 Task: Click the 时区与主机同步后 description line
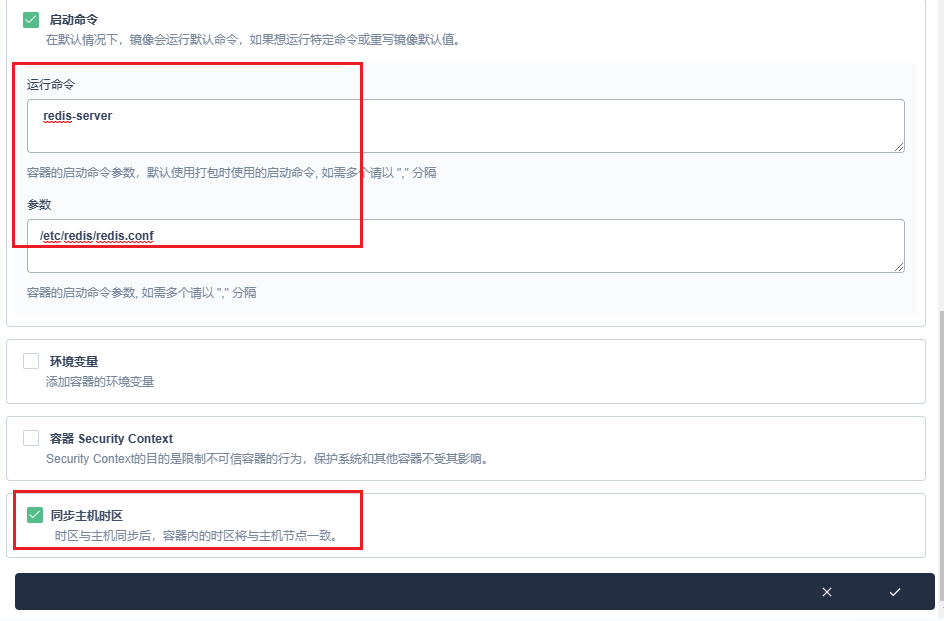(196, 536)
